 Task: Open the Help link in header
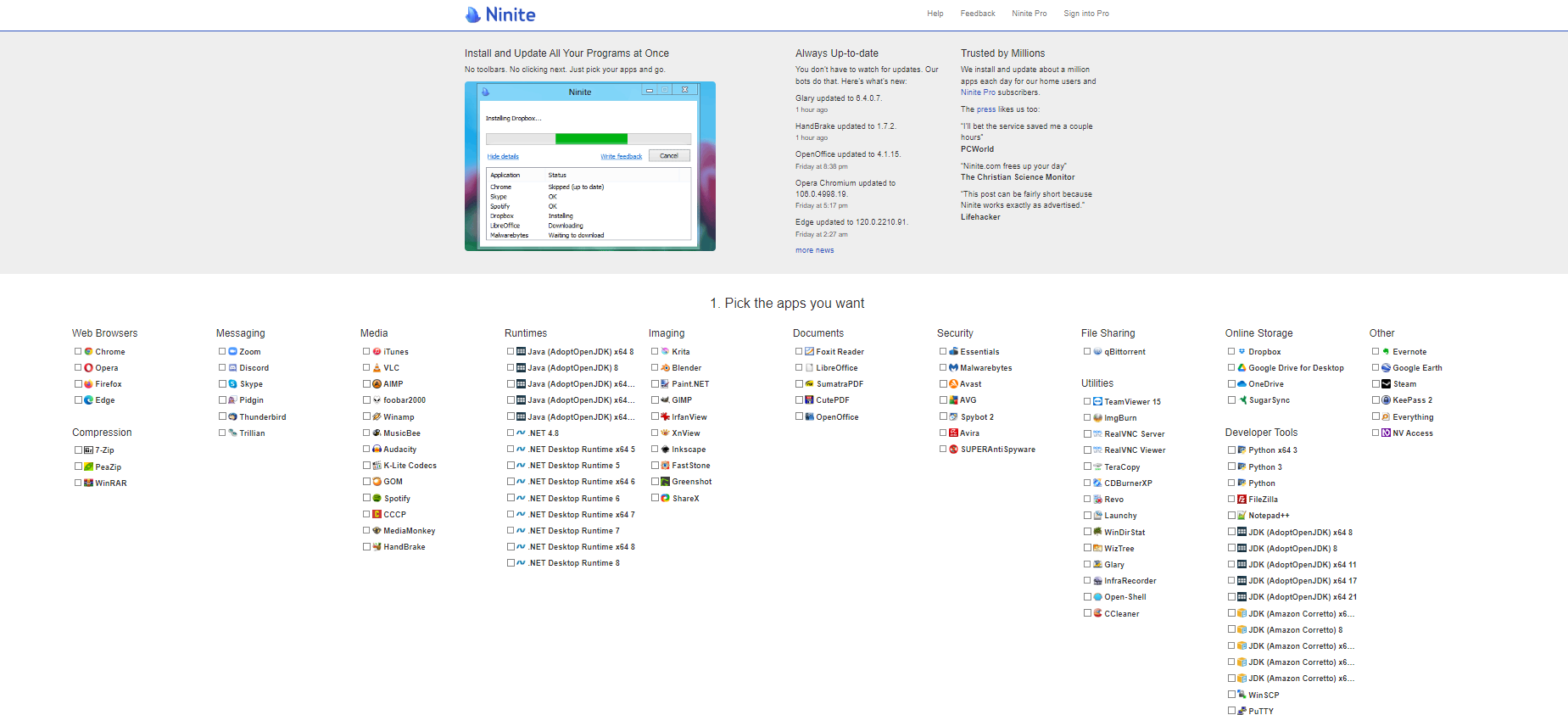[x=935, y=14]
